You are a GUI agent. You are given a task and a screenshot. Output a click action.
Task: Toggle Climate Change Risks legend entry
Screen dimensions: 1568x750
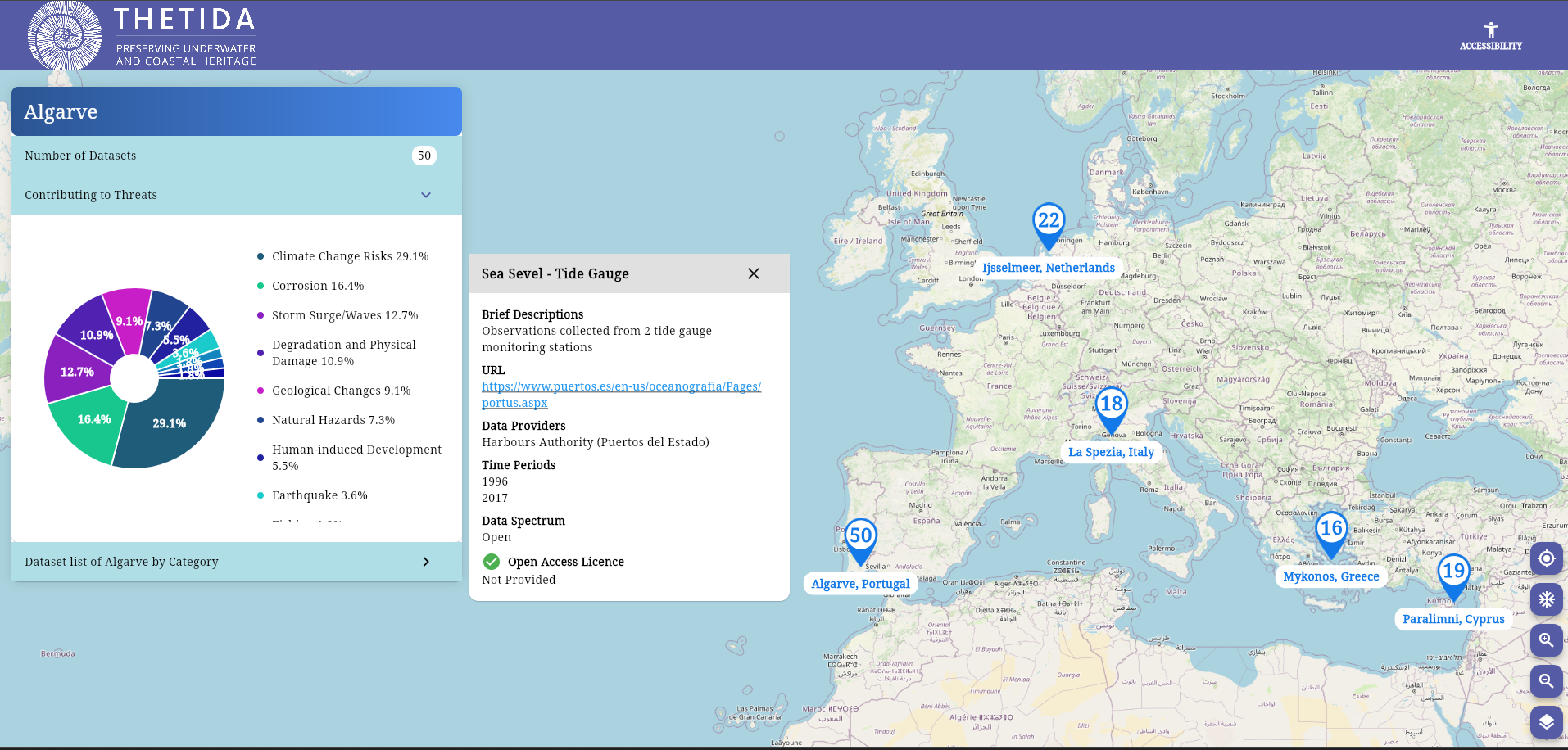point(350,256)
